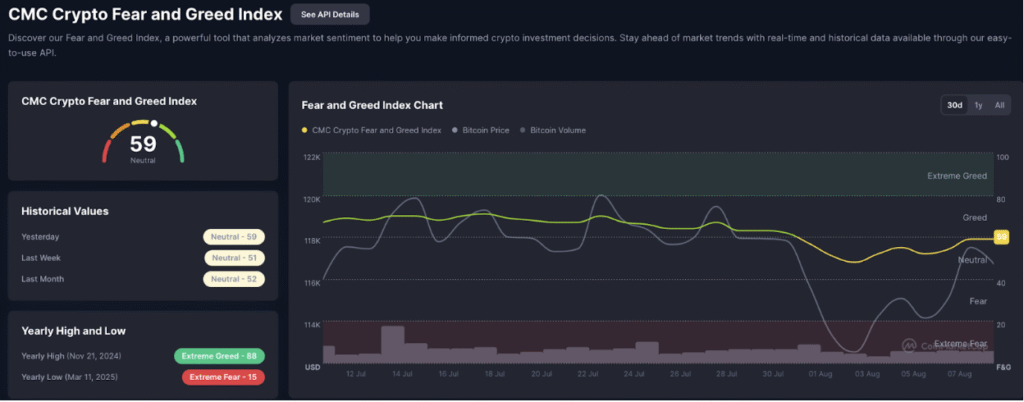Click the Historical Values heading

(65, 211)
